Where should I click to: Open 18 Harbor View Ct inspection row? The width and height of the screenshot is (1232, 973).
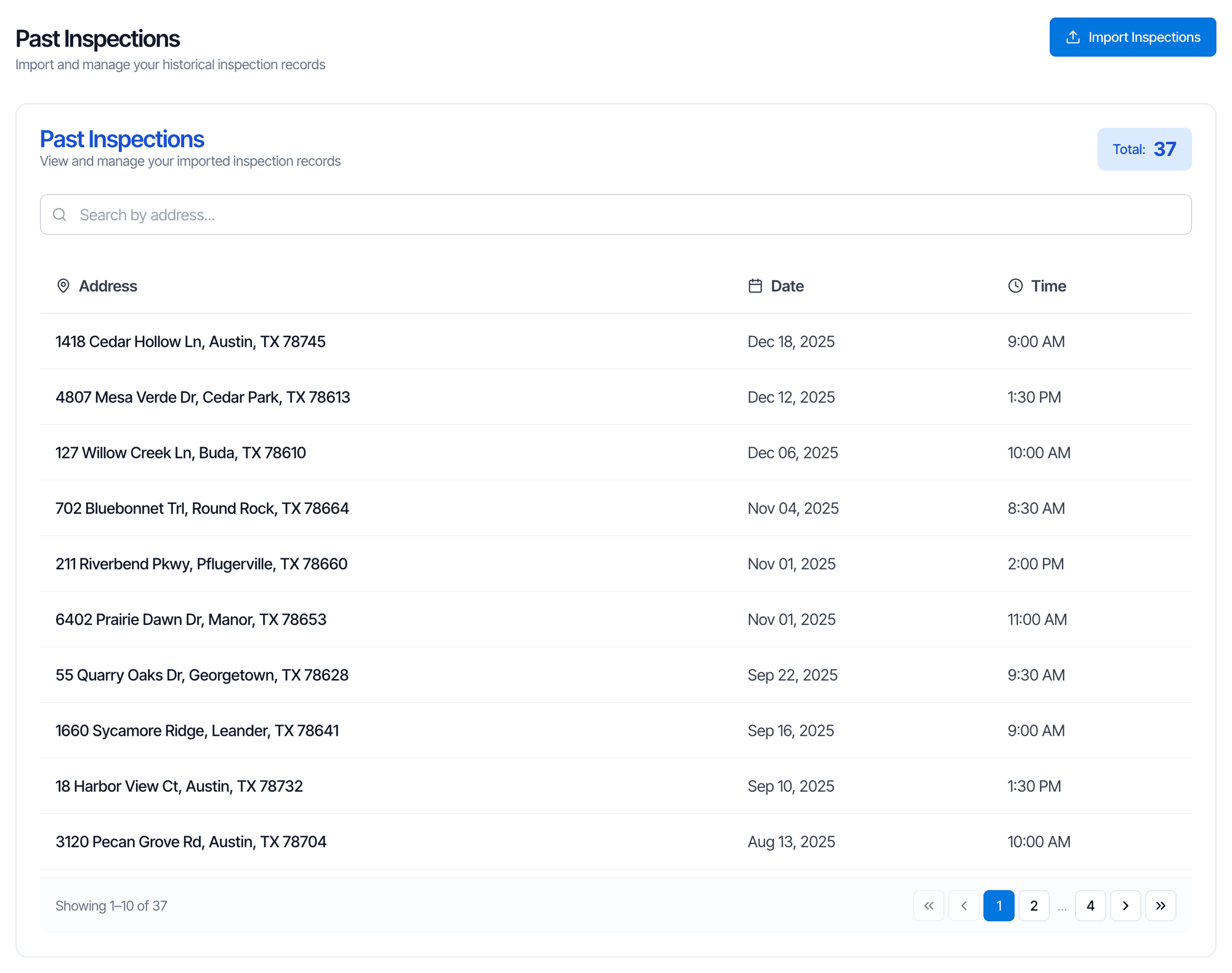[x=615, y=786]
